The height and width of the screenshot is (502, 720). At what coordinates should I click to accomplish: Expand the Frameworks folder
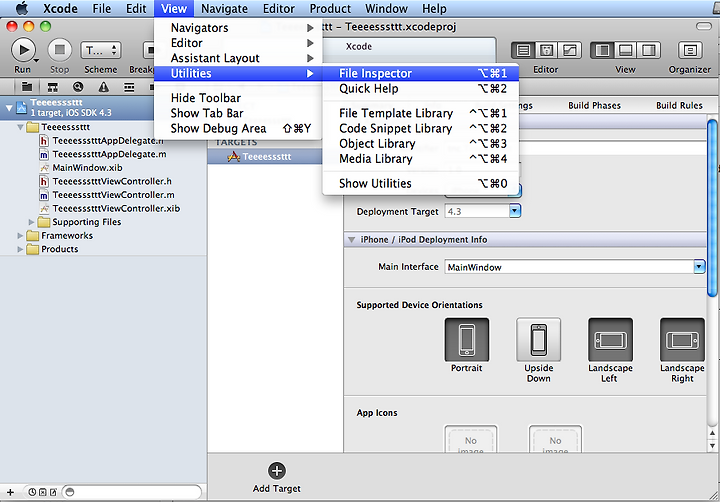pos(20,236)
